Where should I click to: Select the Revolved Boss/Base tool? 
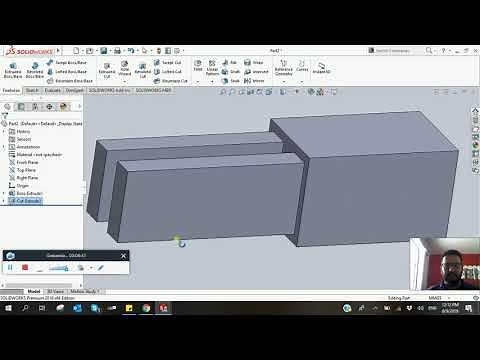tap(35, 70)
